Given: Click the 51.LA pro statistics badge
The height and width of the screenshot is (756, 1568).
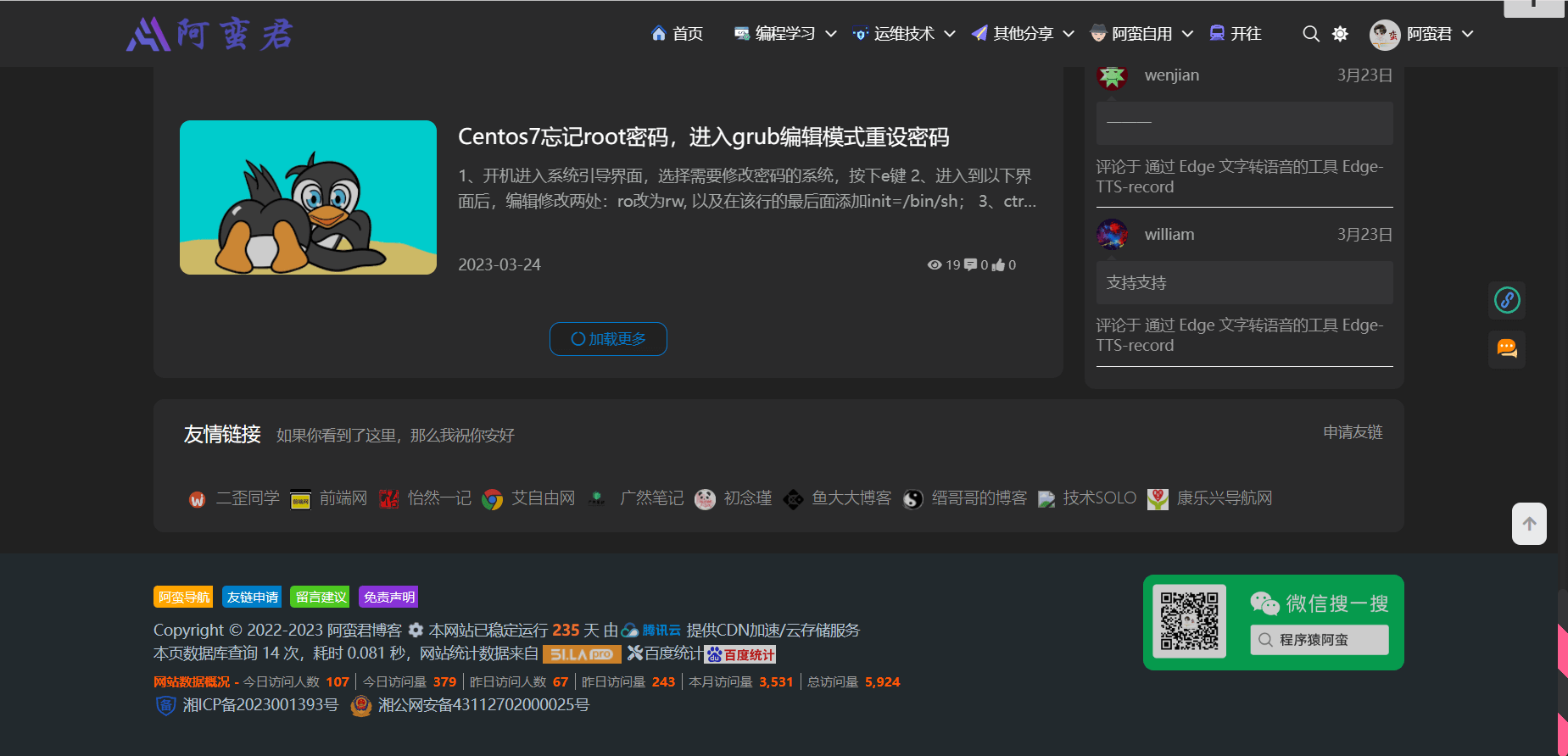Looking at the screenshot, I should pyautogui.click(x=582, y=654).
